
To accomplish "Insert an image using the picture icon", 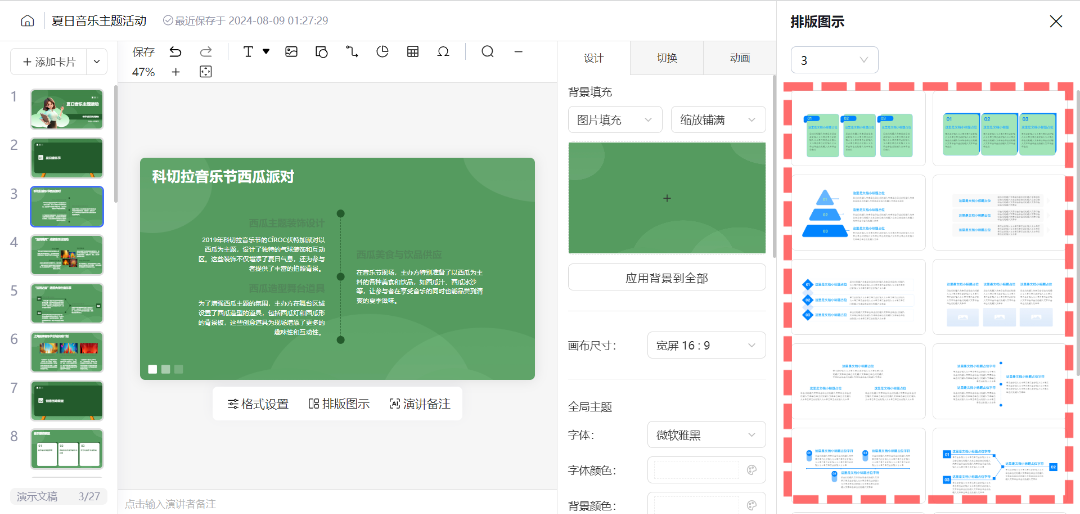I will click(291, 52).
